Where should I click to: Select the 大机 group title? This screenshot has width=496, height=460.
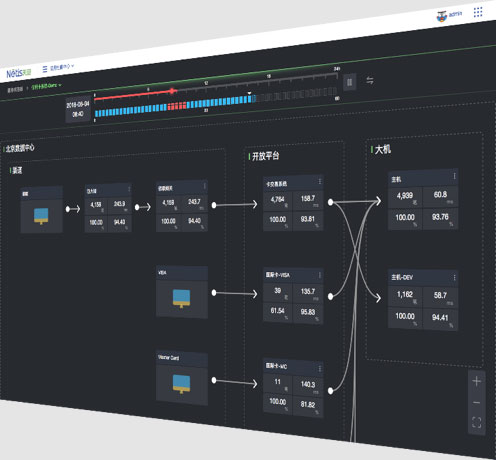click(383, 149)
